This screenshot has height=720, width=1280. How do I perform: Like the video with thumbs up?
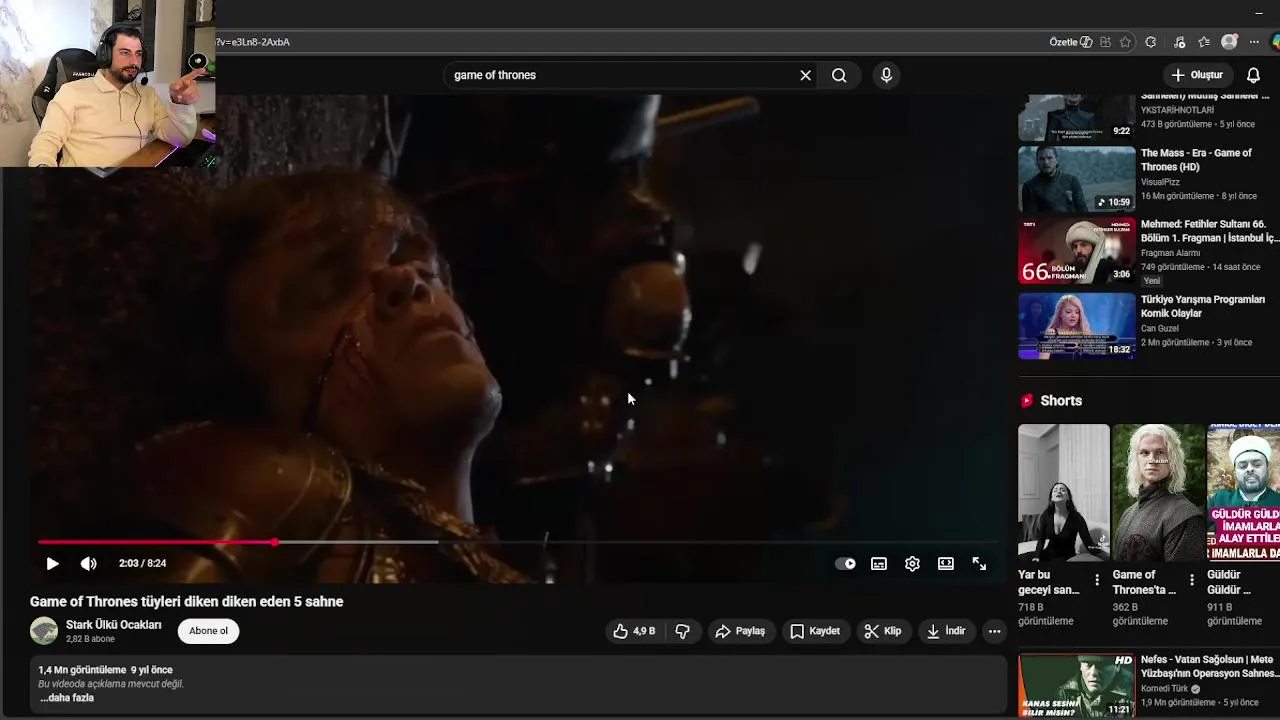tap(633, 631)
